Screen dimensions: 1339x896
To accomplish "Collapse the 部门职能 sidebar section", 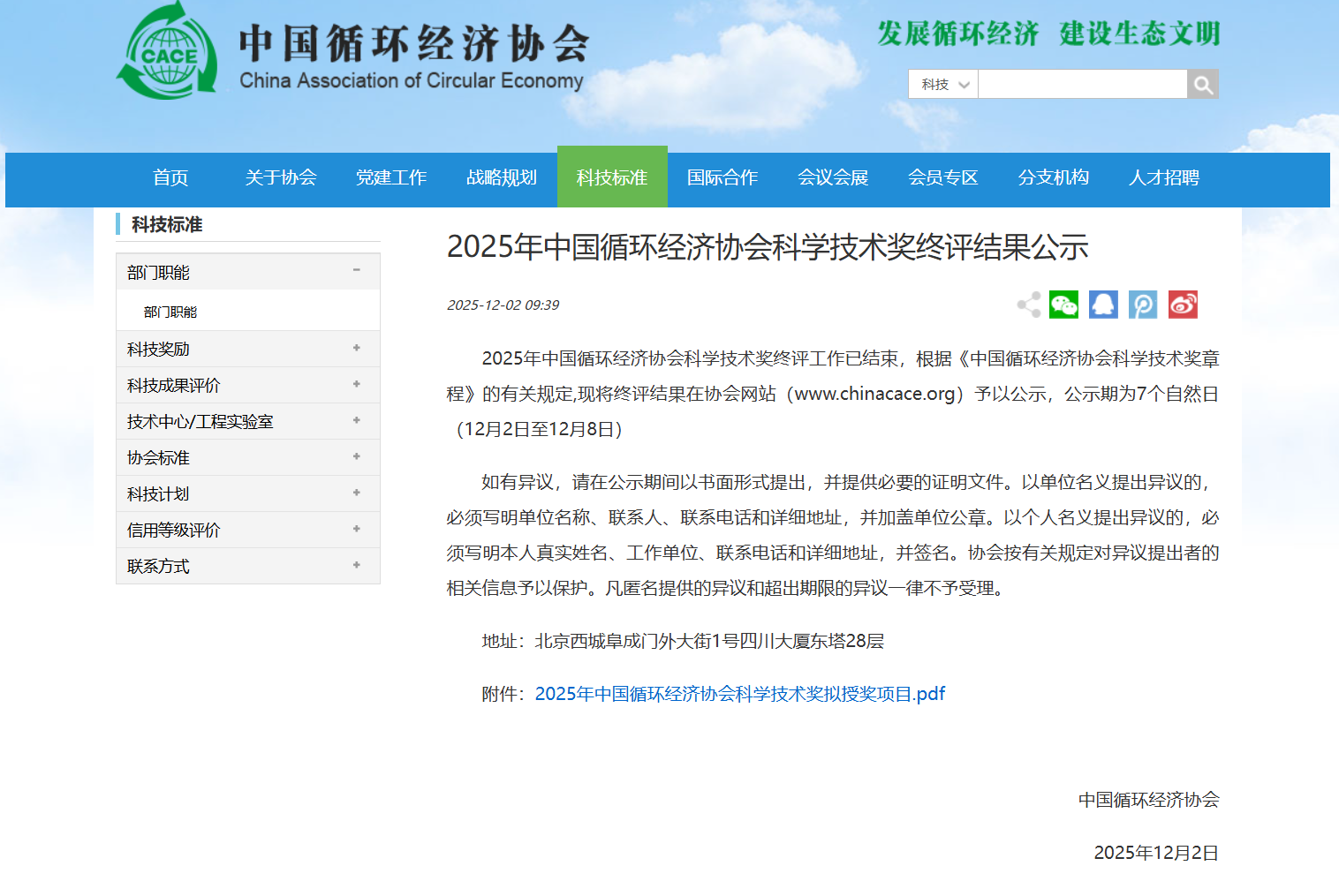I will tap(356, 271).
